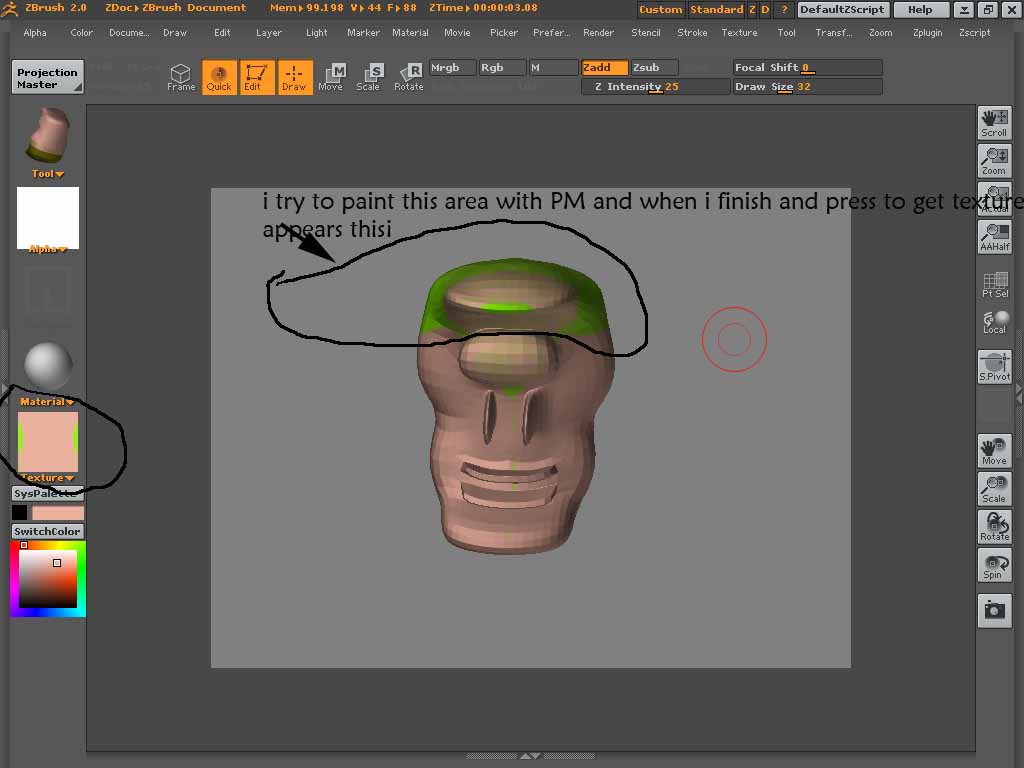Open the Stencil menu
This screenshot has height=768, width=1024.
pyautogui.click(x=645, y=32)
